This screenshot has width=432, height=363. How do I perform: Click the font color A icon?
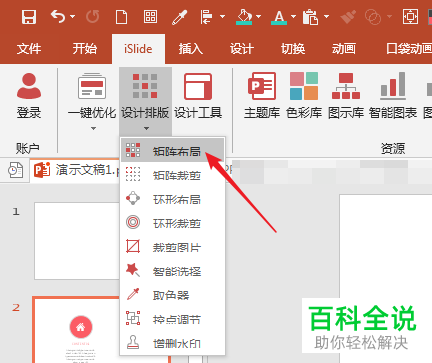pyautogui.click(x=279, y=17)
